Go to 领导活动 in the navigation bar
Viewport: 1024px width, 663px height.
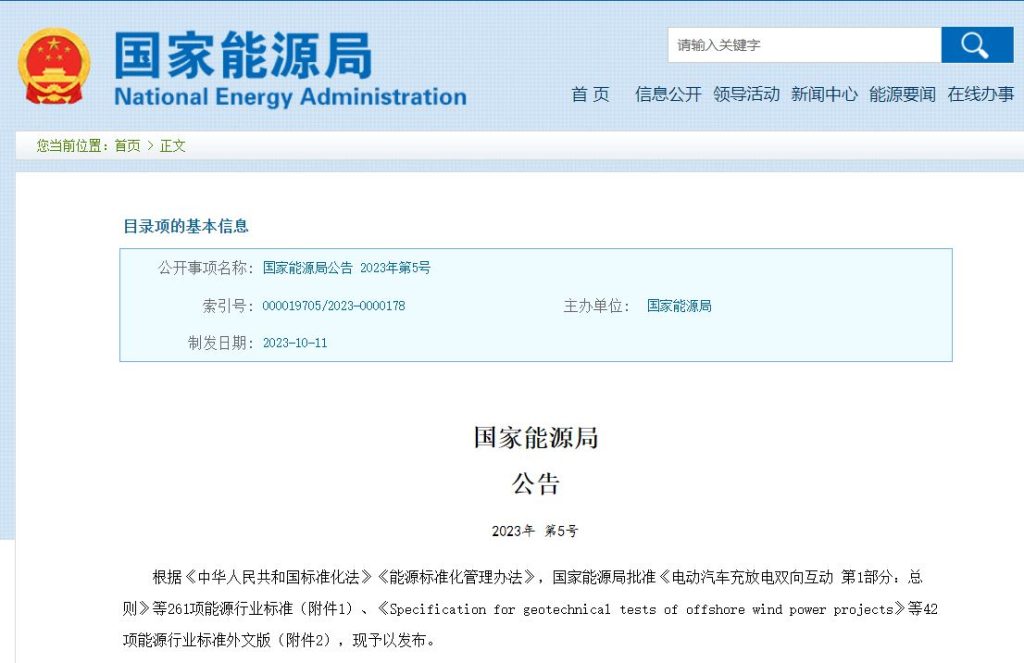[746, 94]
